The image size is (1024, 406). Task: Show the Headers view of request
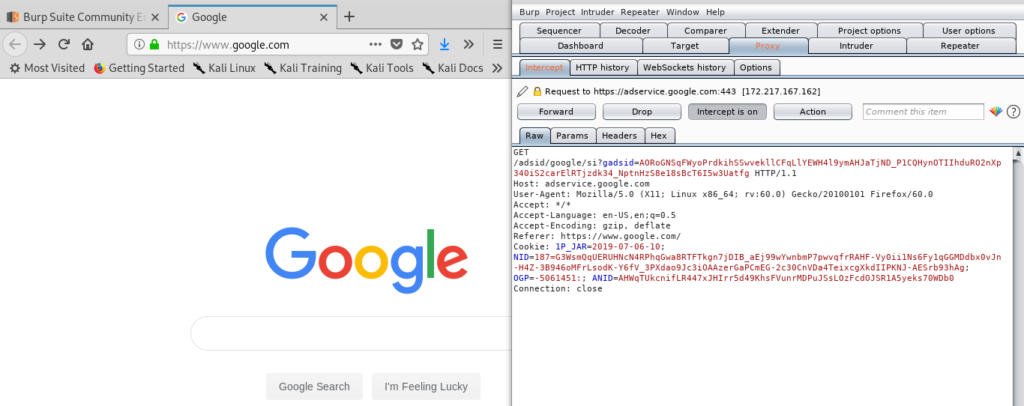coord(619,136)
